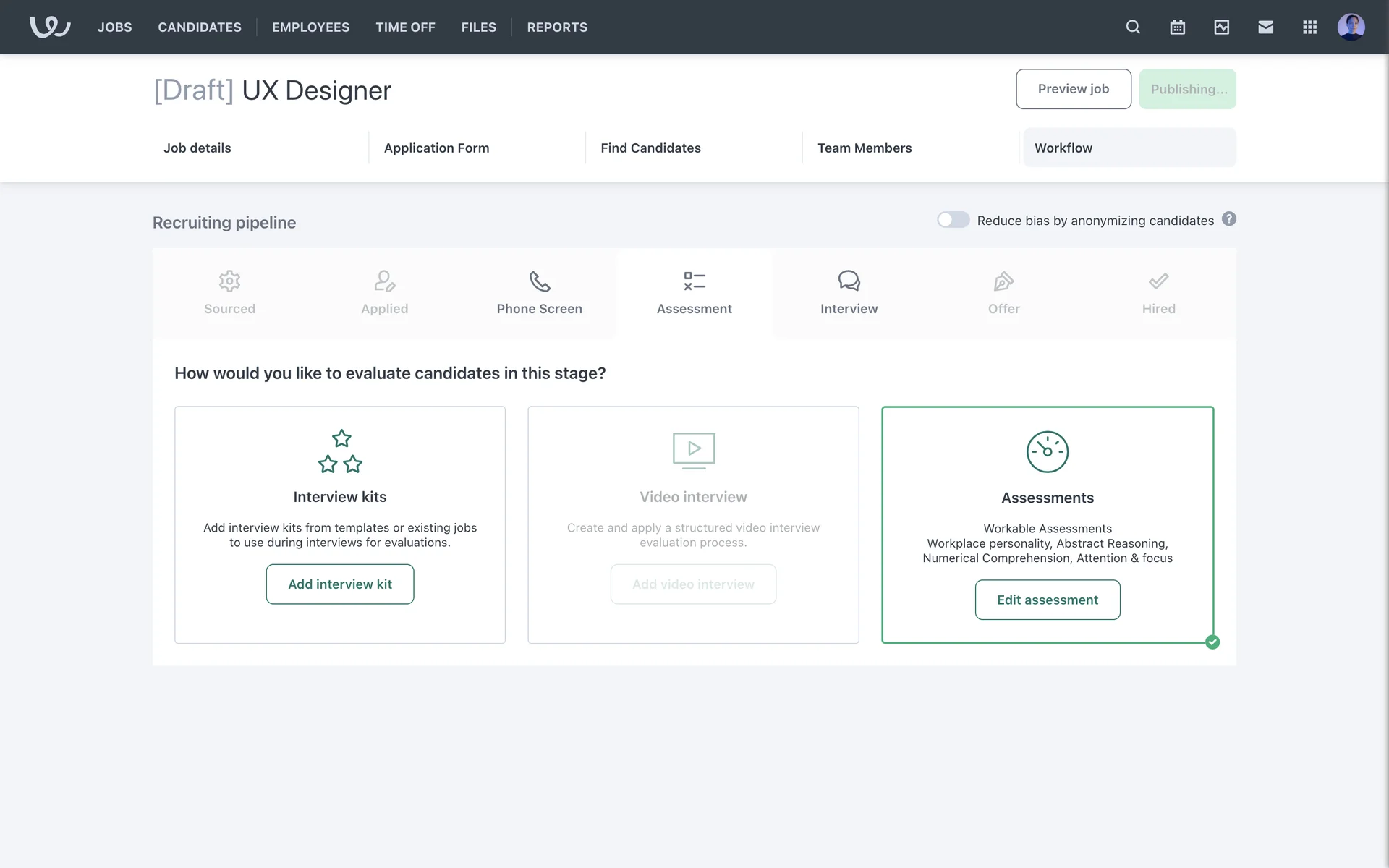Open the search magnifier icon

click(1133, 27)
